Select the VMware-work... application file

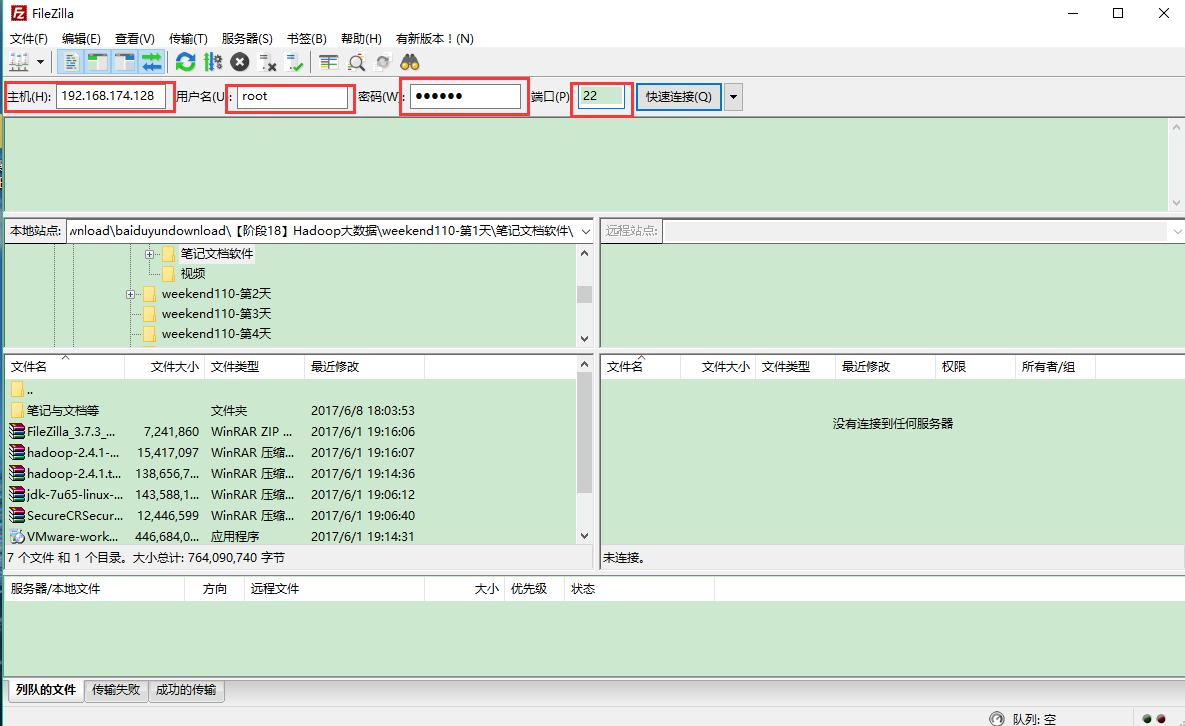(291, 536)
